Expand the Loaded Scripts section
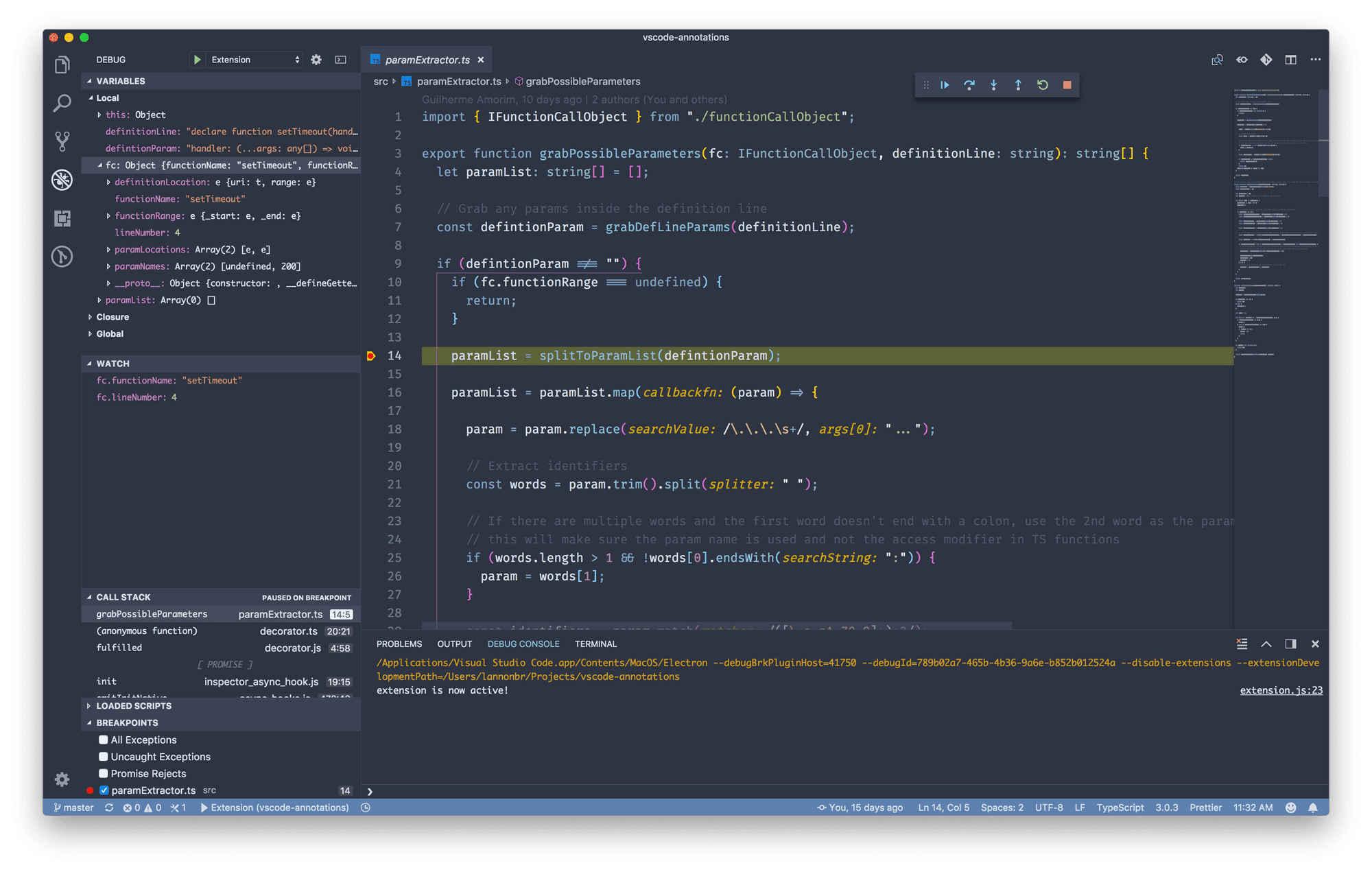This screenshot has width=1372, height=872. (133, 706)
